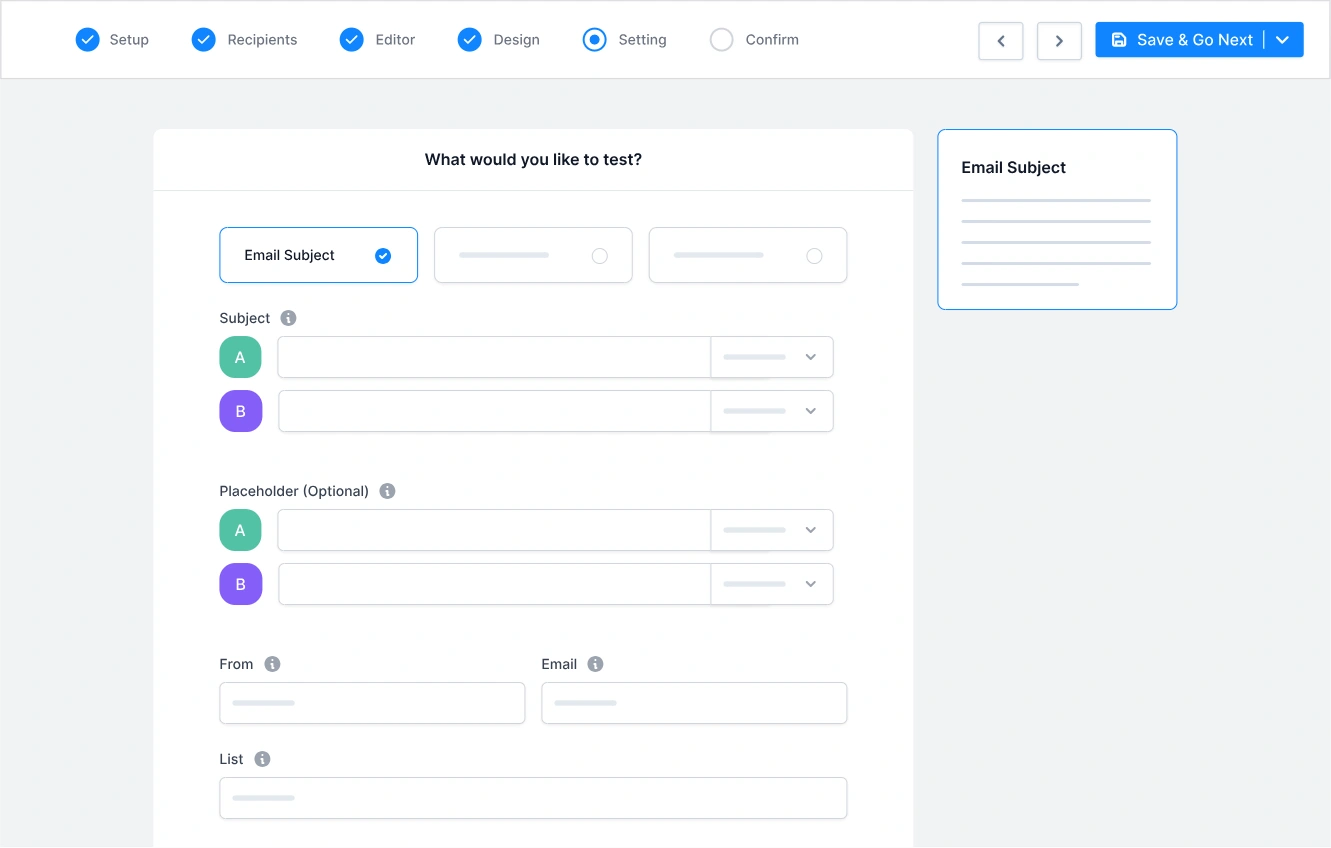Click into the List input field
The width and height of the screenshot is (1331, 848).
coord(533,798)
